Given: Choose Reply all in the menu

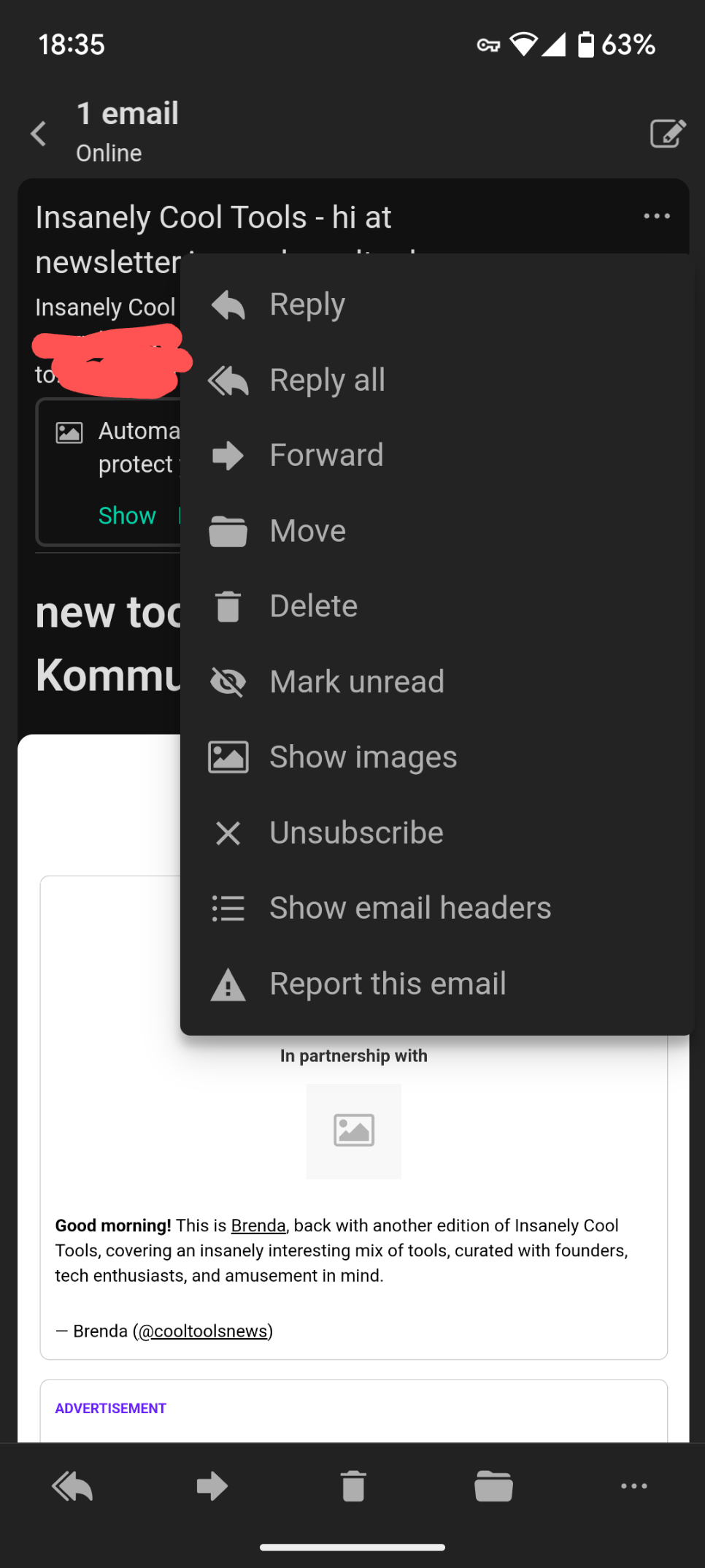Looking at the screenshot, I should [x=327, y=380].
